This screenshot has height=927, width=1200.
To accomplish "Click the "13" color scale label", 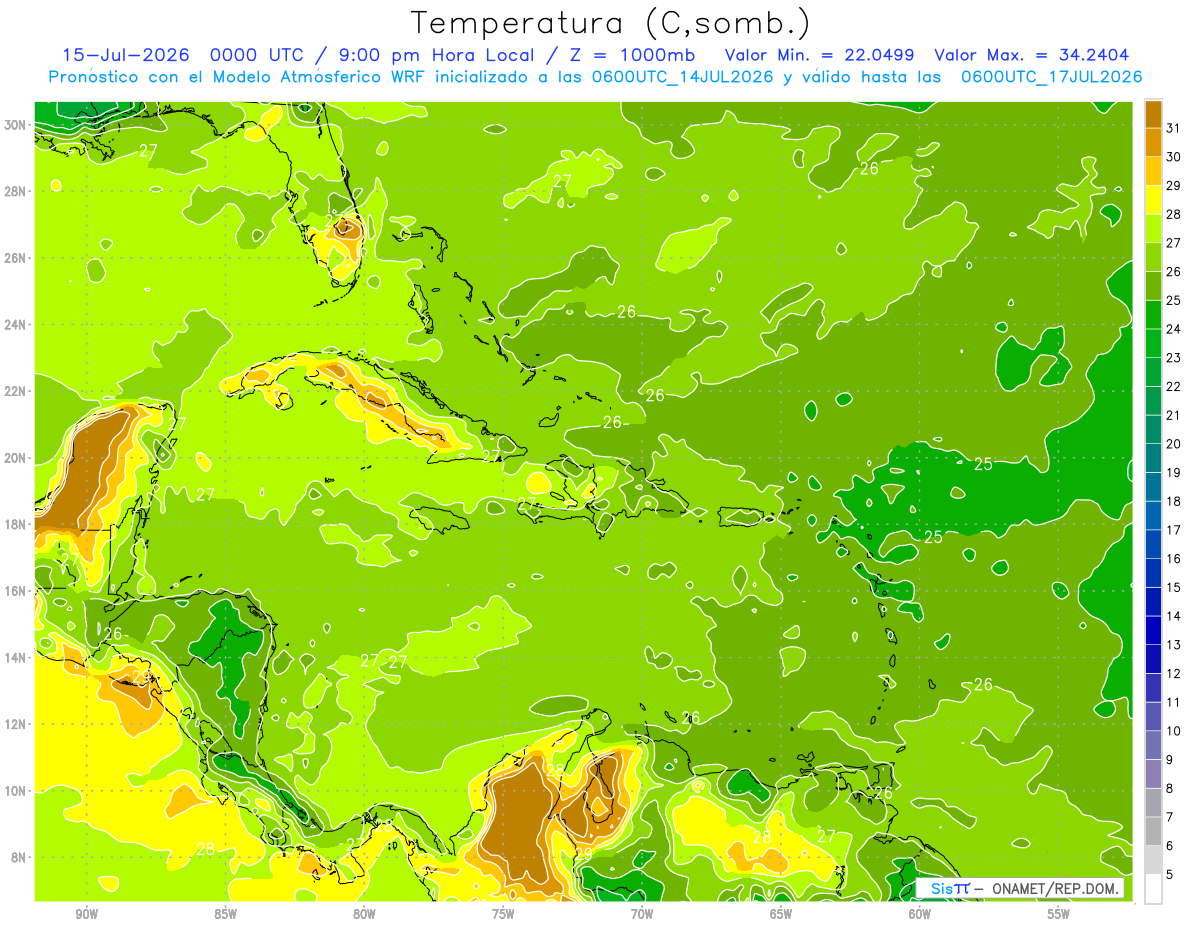I will (x=1174, y=645).
